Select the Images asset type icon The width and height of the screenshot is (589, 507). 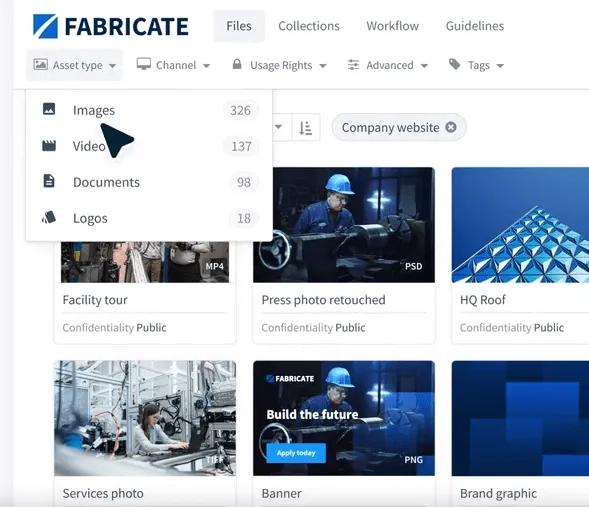[49, 109]
